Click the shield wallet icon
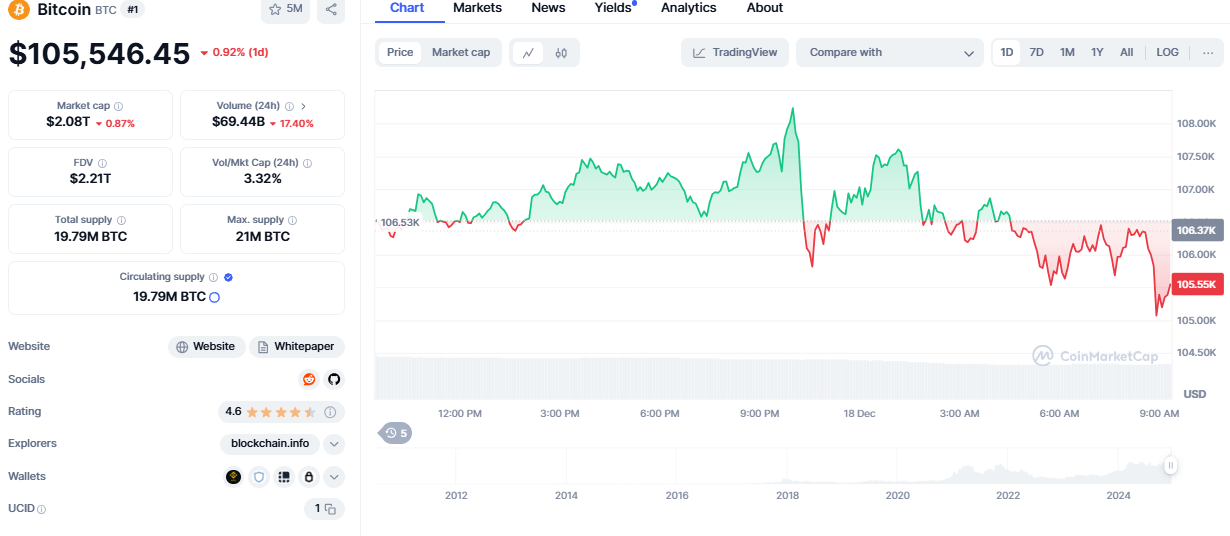The width and height of the screenshot is (1230, 536). click(x=259, y=477)
